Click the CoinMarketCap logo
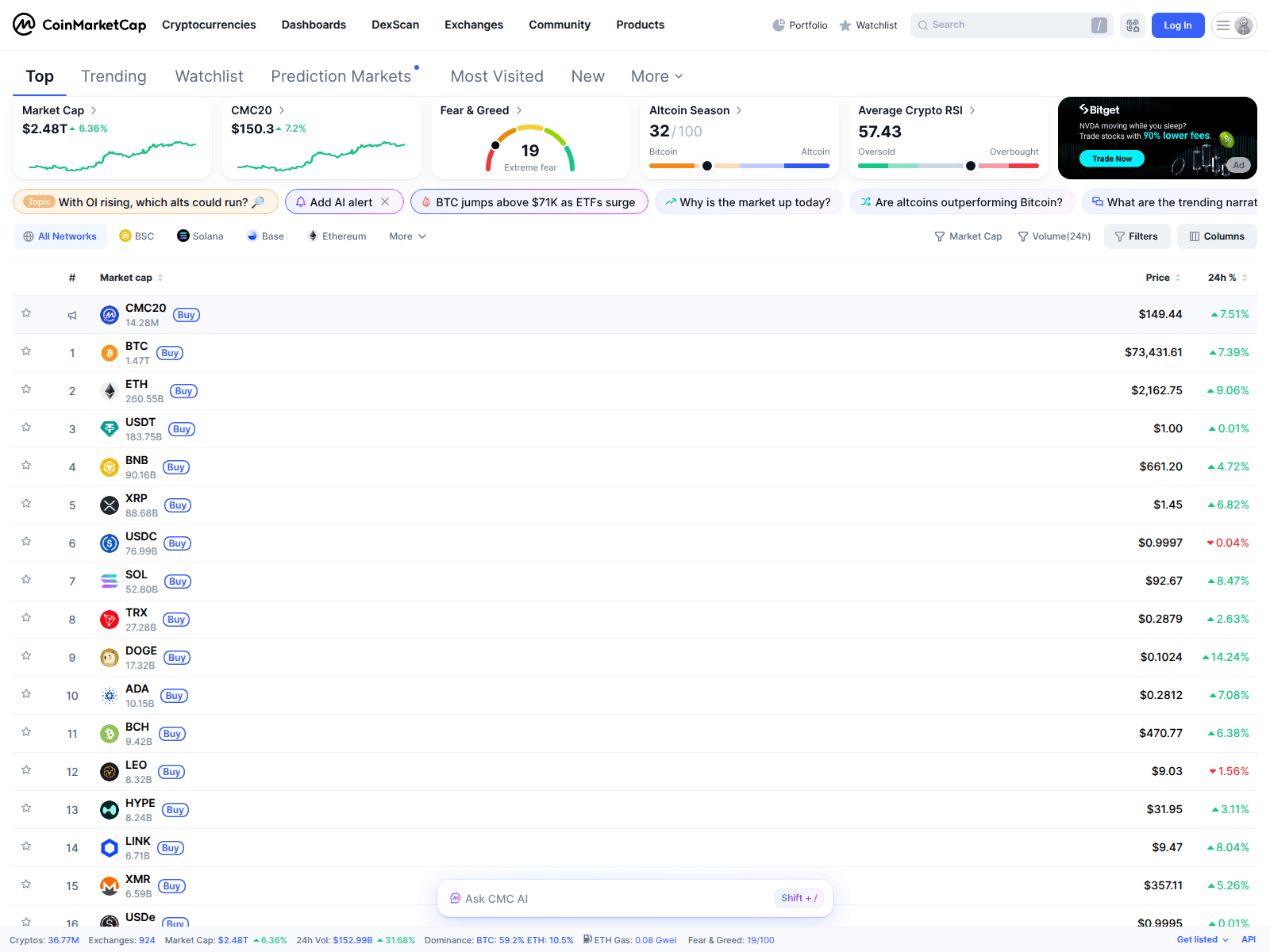The width and height of the screenshot is (1270, 952). coord(78,25)
